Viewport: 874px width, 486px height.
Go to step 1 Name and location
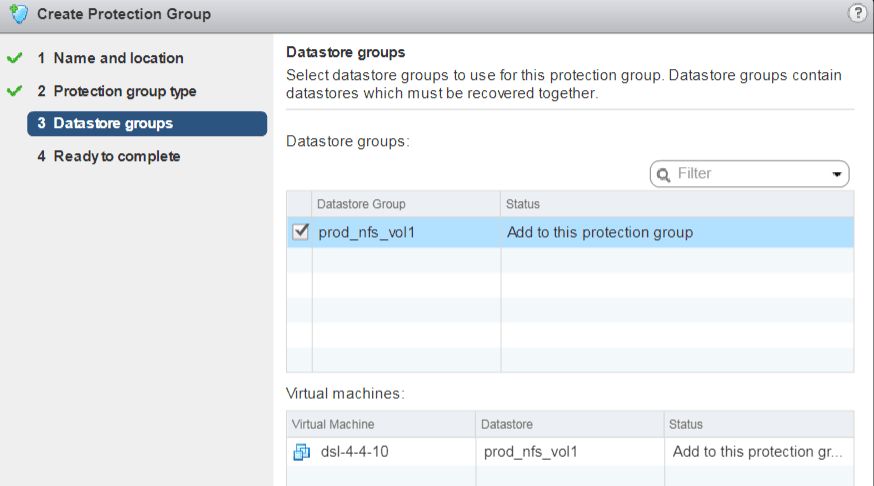tap(118, 58)
